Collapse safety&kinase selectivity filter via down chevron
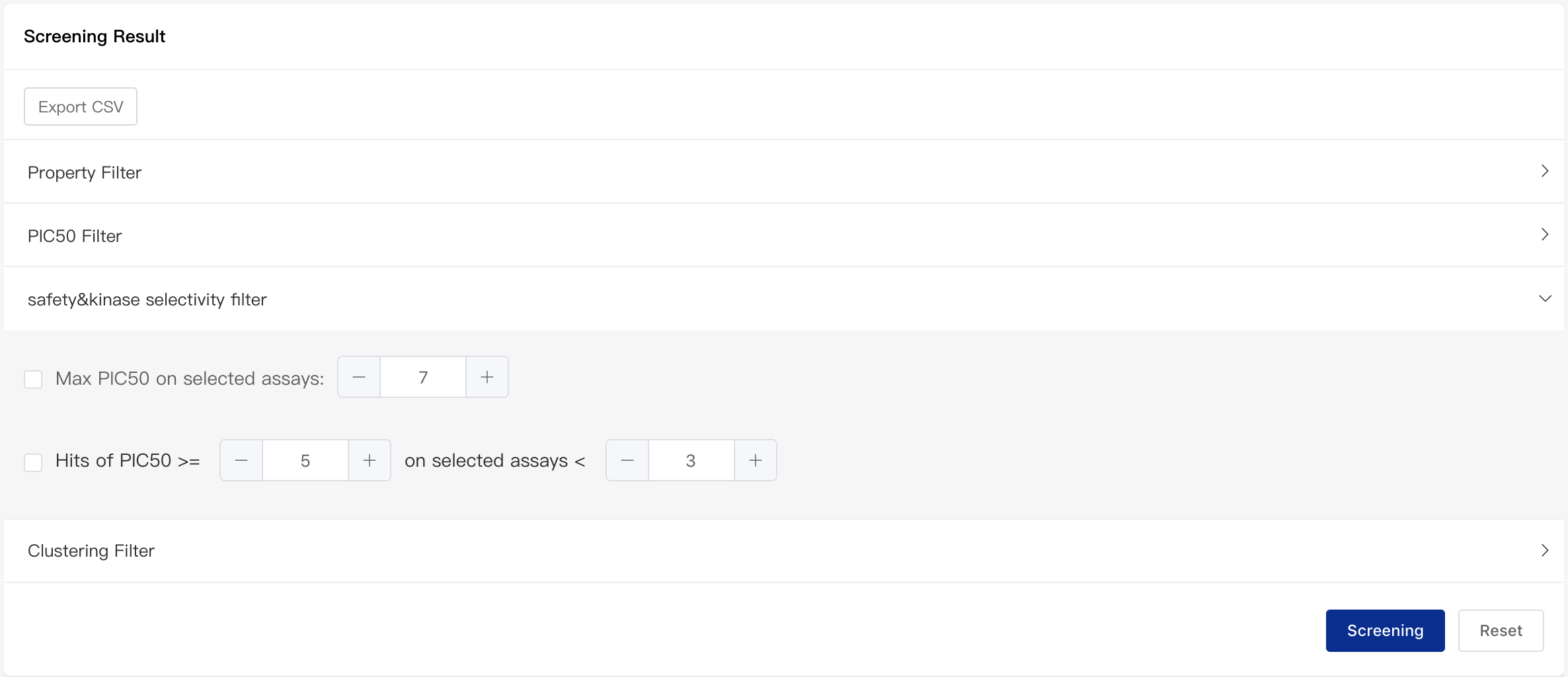The image size is (1568, 677). pos(1545,298)
